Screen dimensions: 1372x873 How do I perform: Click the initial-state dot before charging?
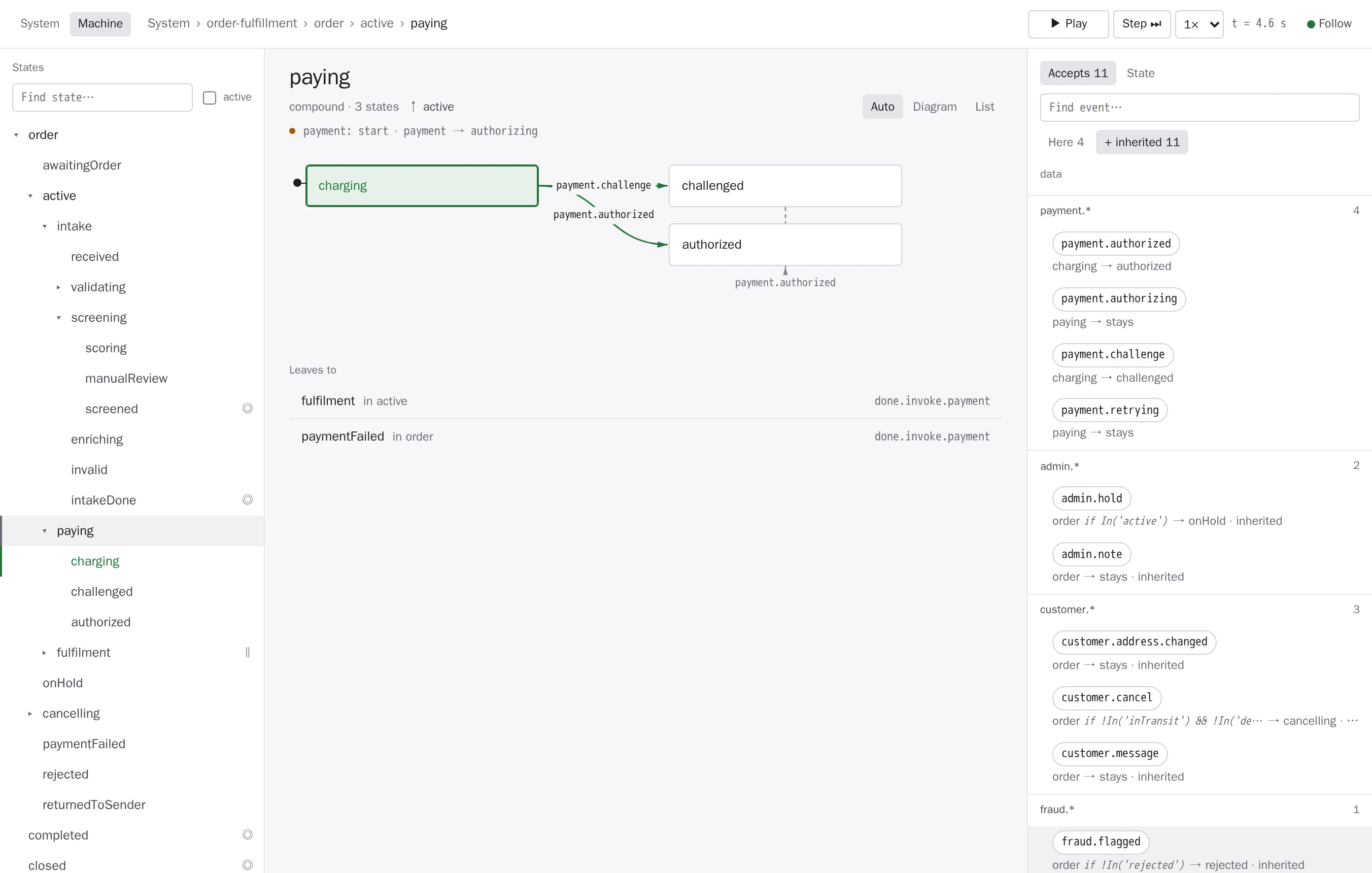point(297,183)
